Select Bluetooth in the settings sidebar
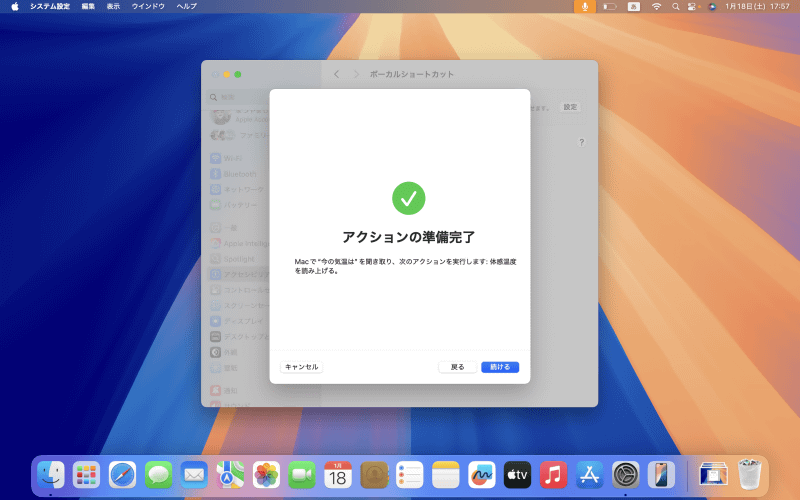Screen dimensions: 800x500 pyautogui.click(x=239, y=174)
